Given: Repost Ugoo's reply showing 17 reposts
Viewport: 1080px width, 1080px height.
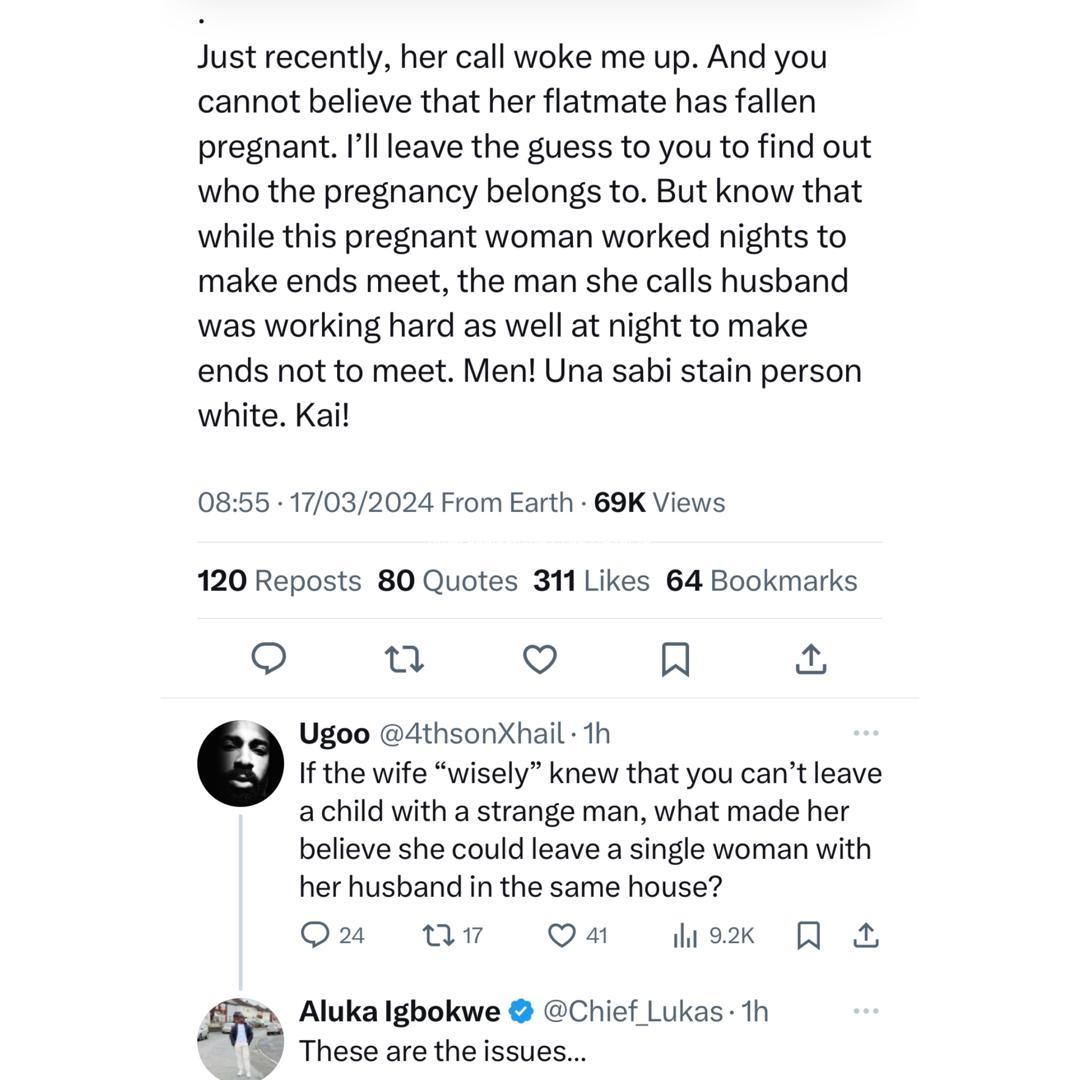Looking at the screenshot, I should (438, 935).
